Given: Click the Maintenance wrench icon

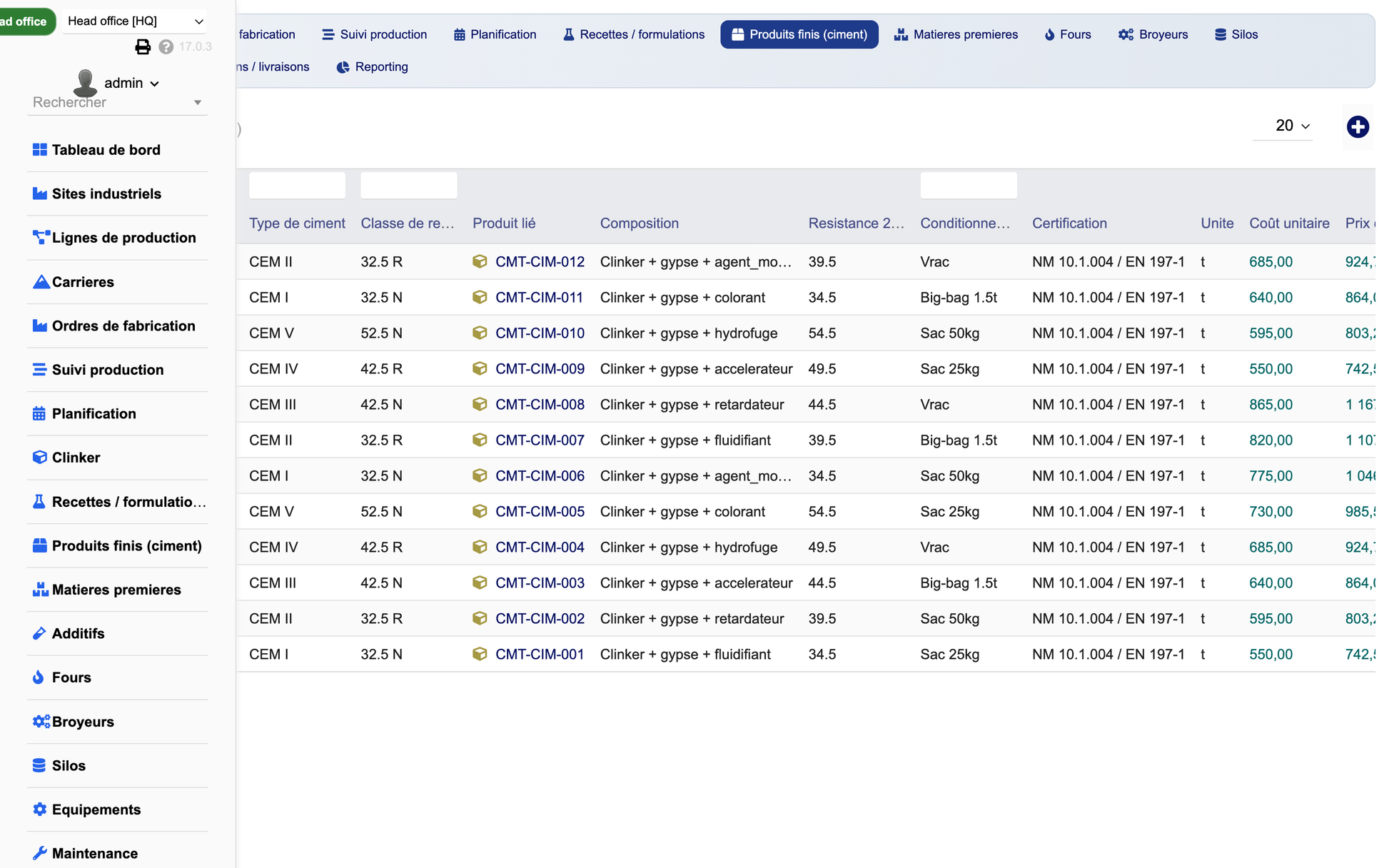Looking at the screenshot, I should [40, 853].
